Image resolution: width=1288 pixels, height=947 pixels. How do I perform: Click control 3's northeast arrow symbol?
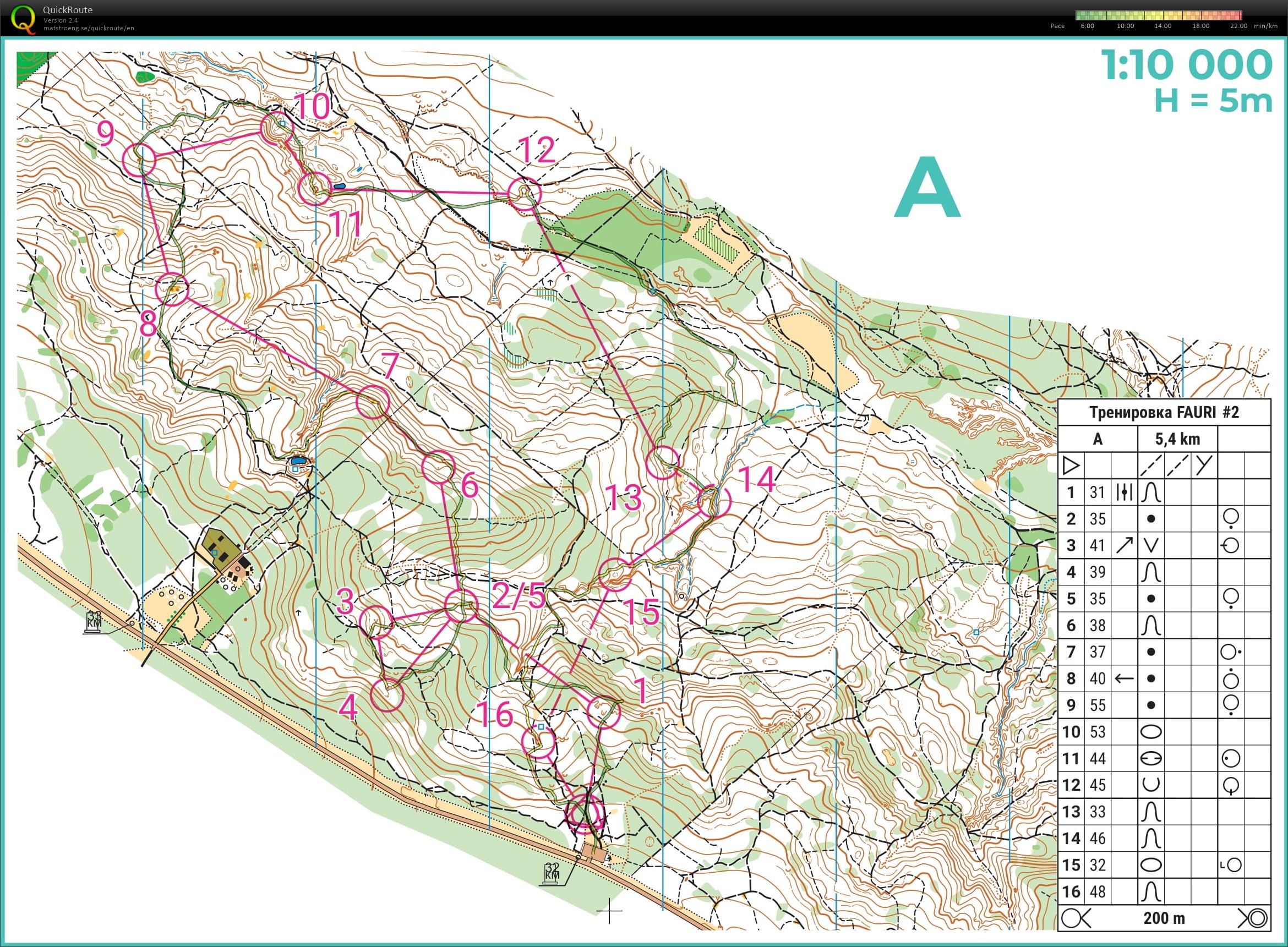tap(1124, 545)
